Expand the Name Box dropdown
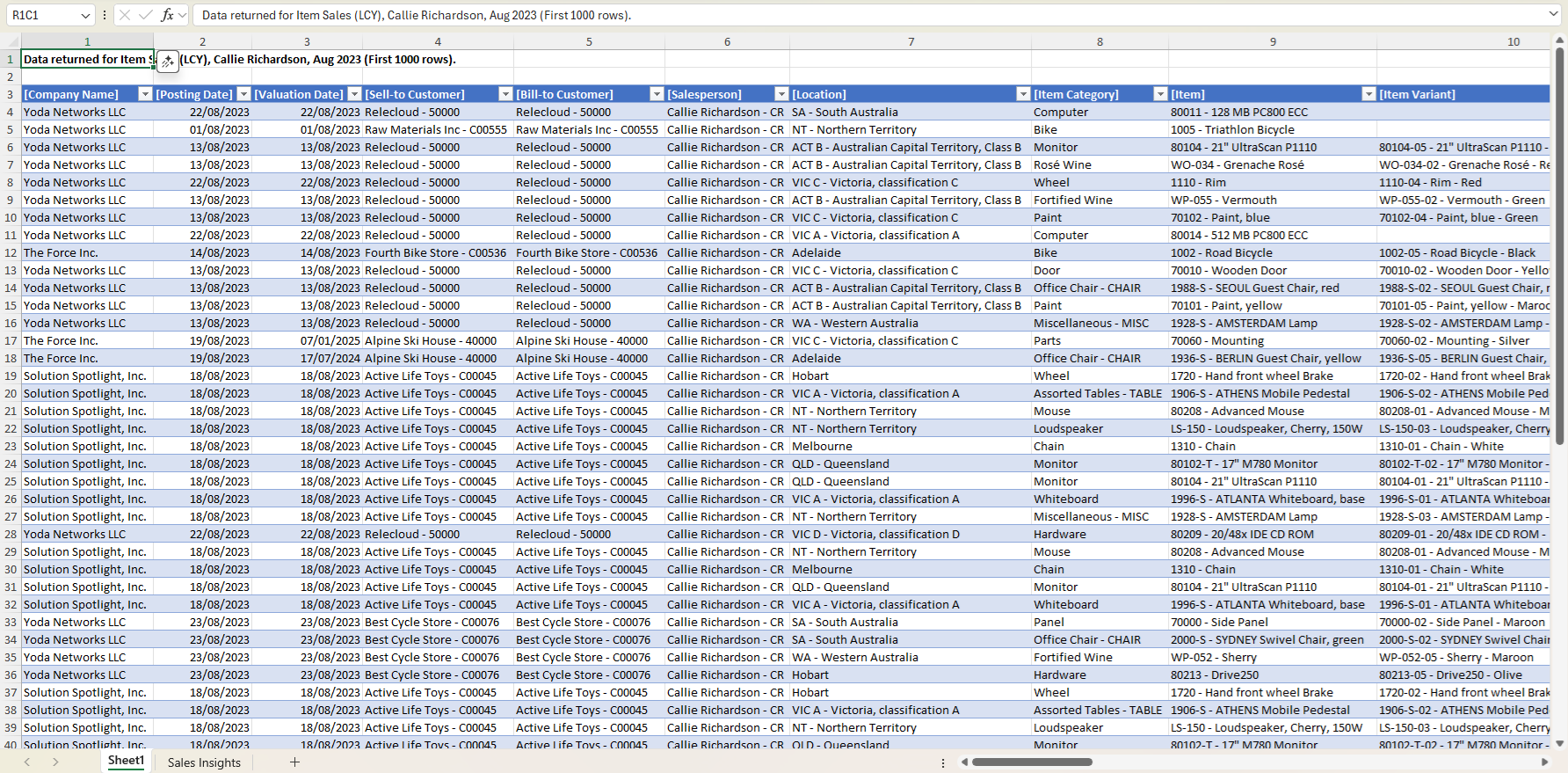The width and height of the screenshot is (1568, 773). click(85, 15)
